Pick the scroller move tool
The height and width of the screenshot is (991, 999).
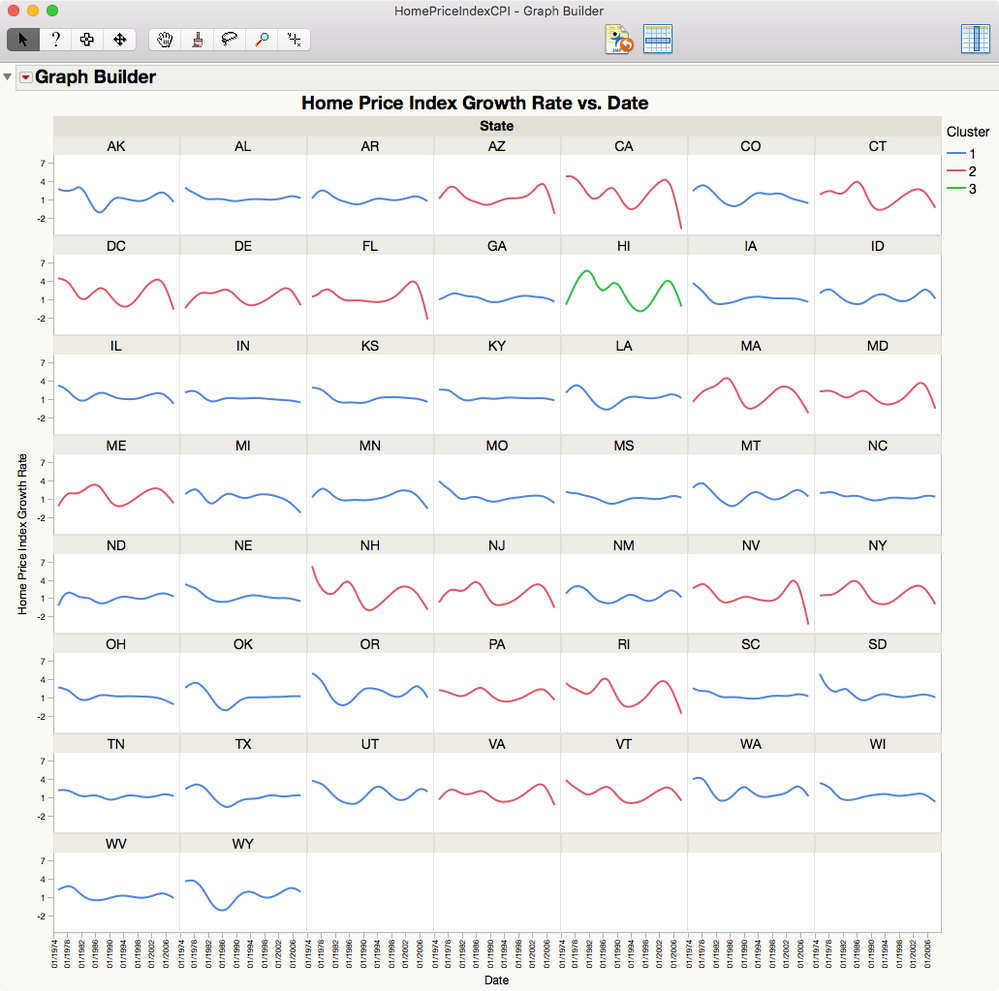pos(120,40)
